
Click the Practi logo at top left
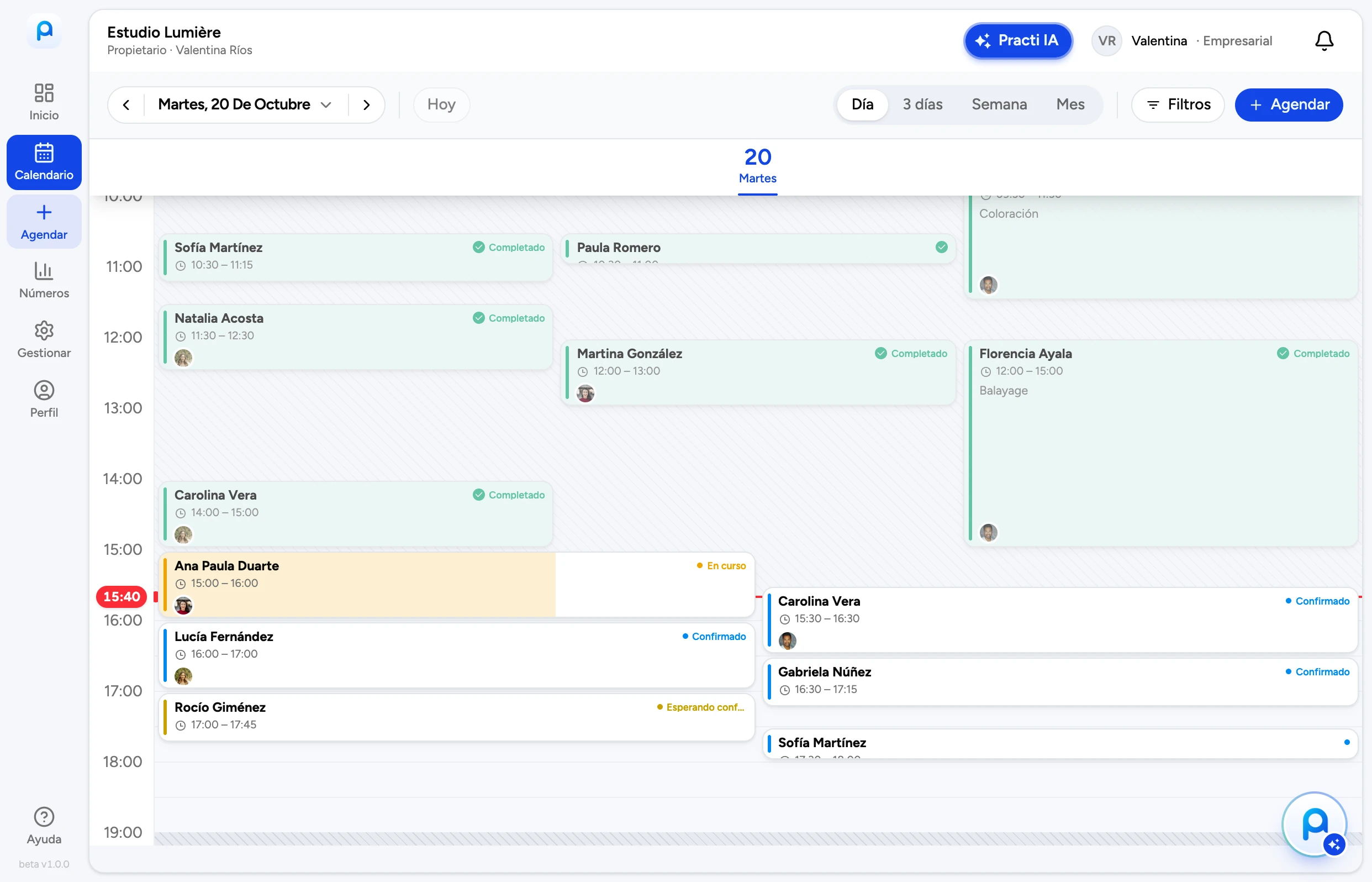(44, 30)
